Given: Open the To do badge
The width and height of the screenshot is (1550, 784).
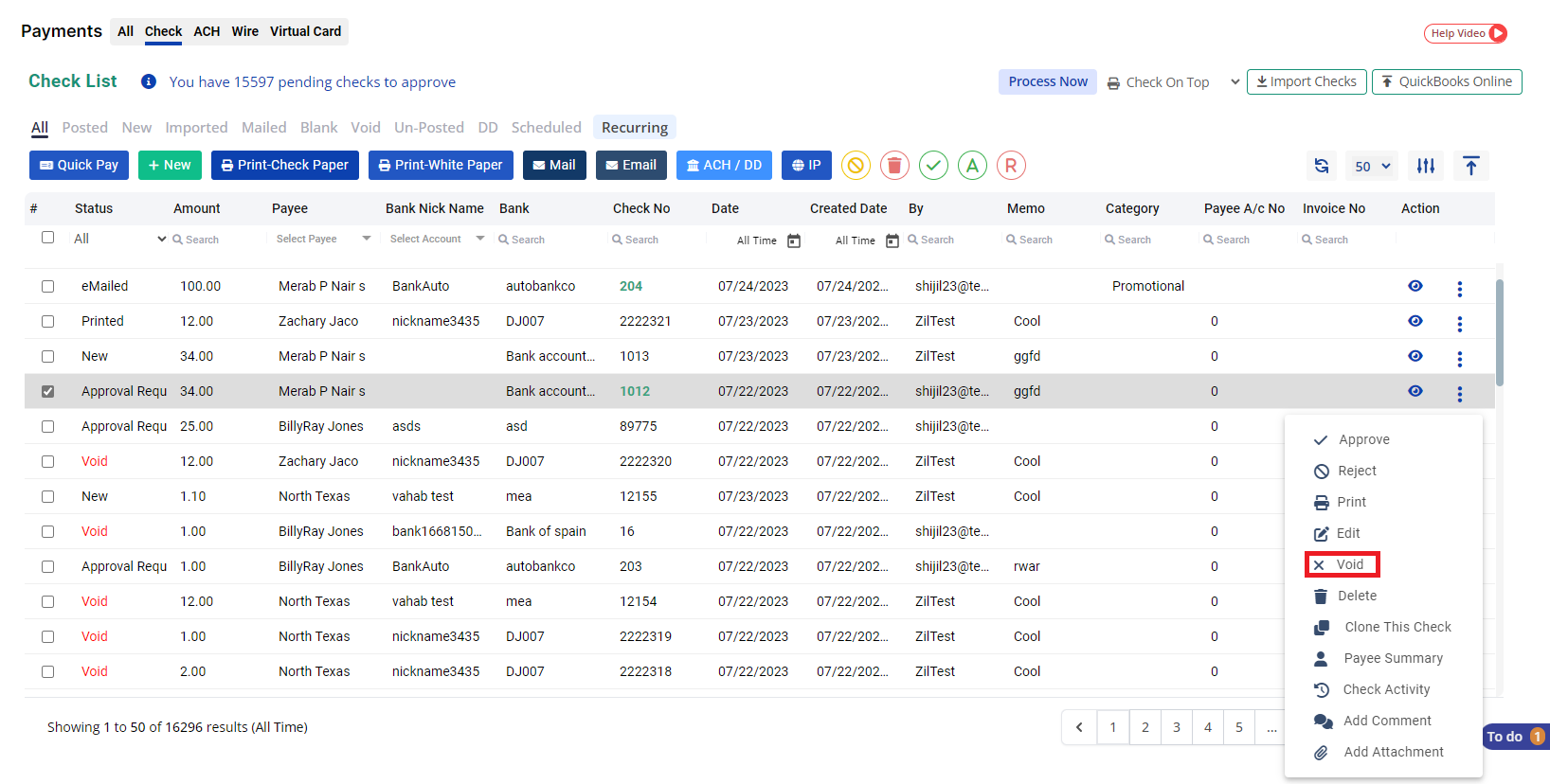Looking at the screenshot, I should pos(1516,737).
